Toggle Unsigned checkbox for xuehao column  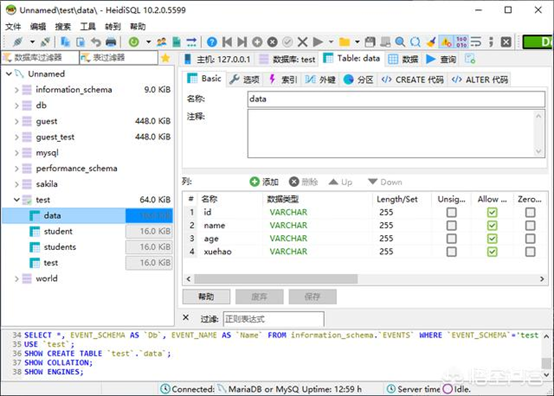click(452, 252)
